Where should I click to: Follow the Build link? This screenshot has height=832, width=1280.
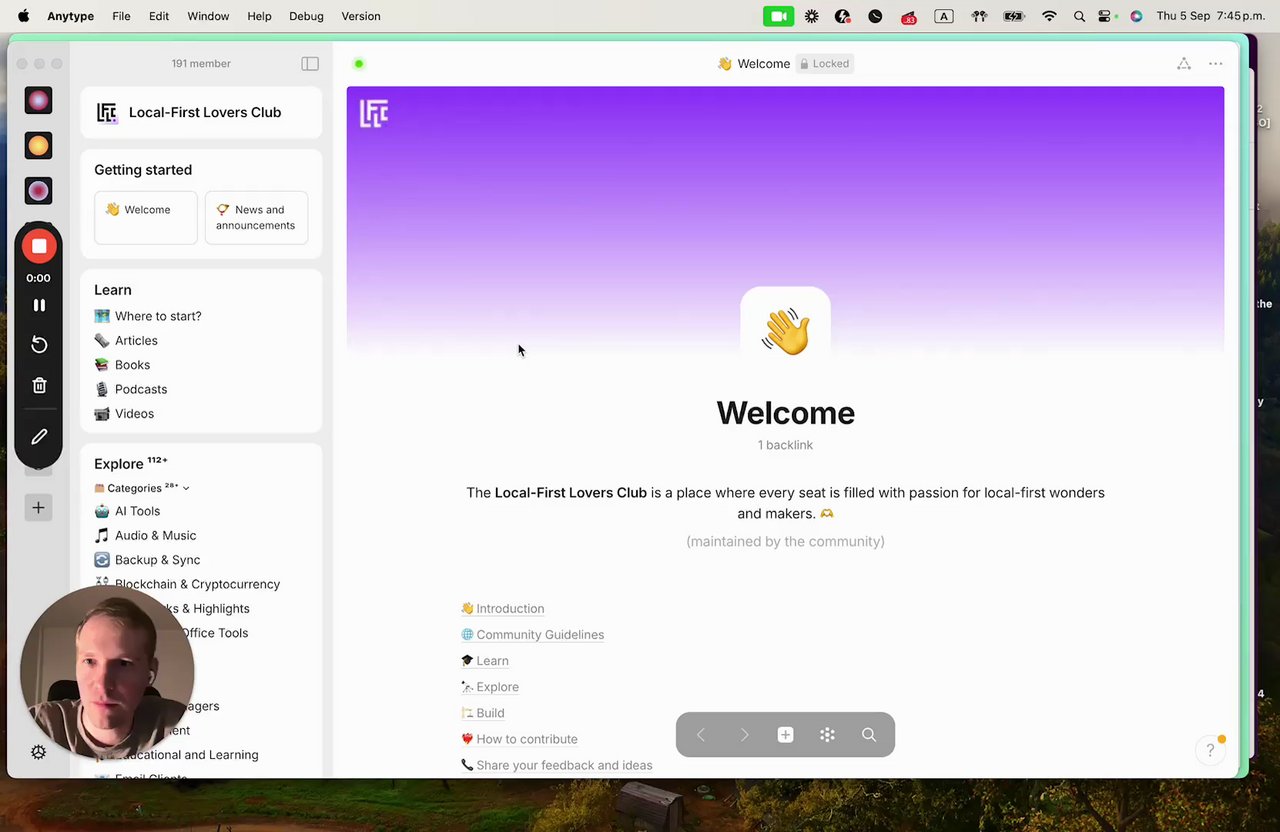click(483, 713)
